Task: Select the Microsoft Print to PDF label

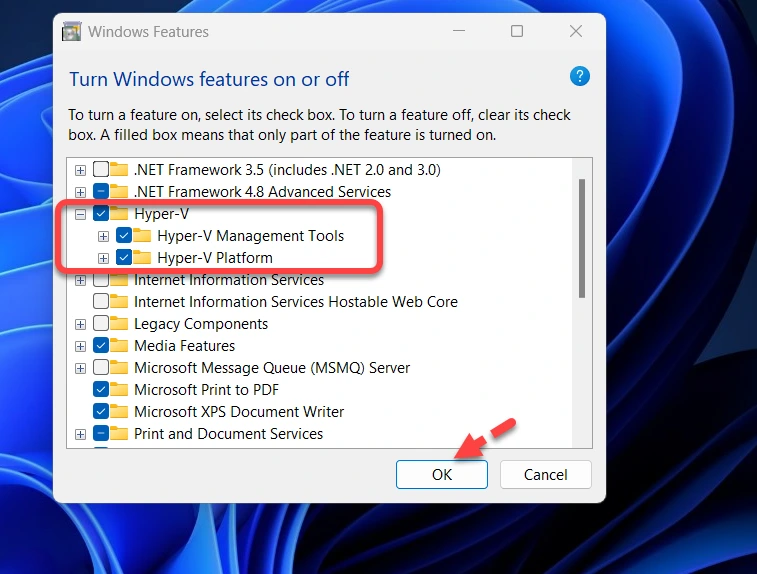Action: (207, 390)
